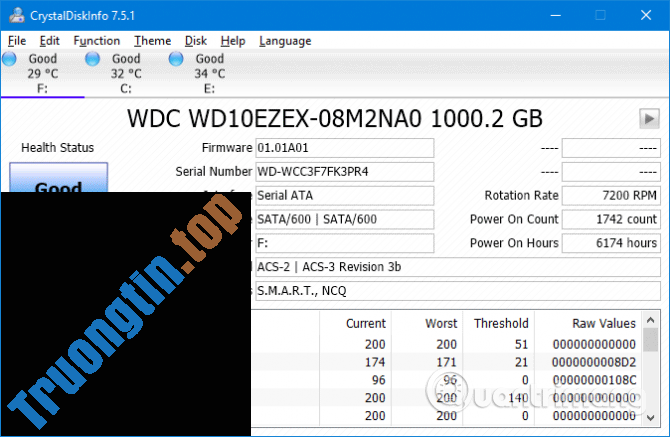Click threshold value 51
The height and width of the screenshot is (437, 670).
tap(521, 345)
